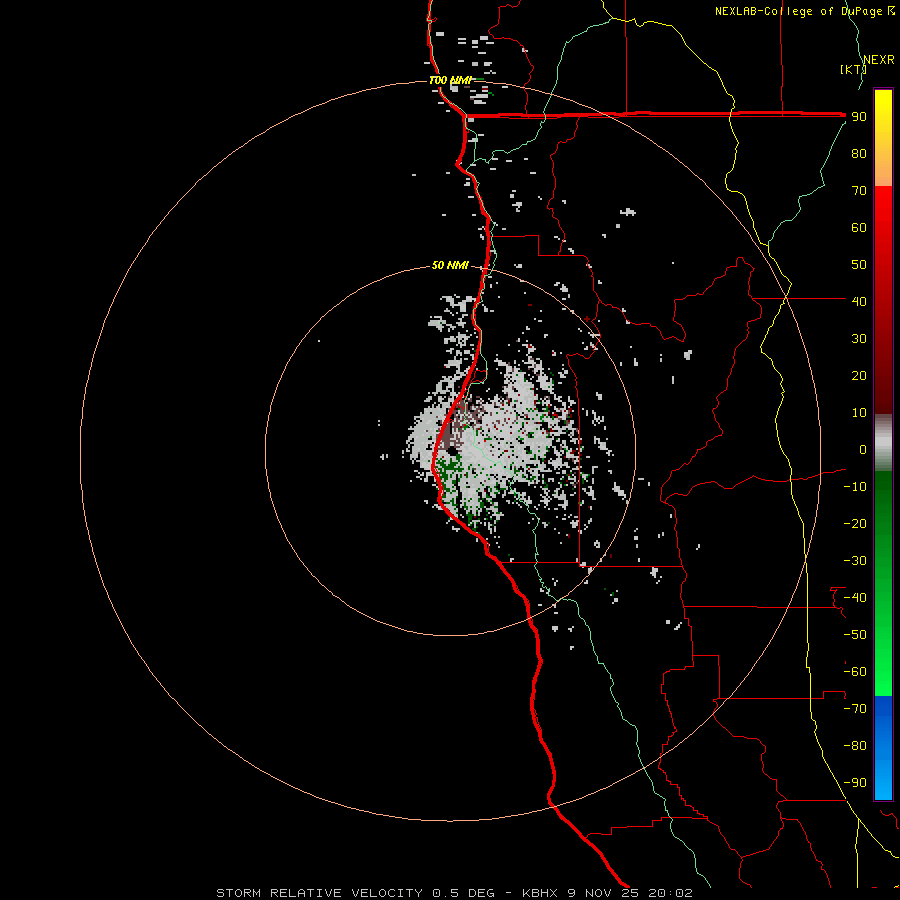This screenshot has width=900, height=900.
Task: Select the -20 value on velocity scale
Action: click(855, 523)
